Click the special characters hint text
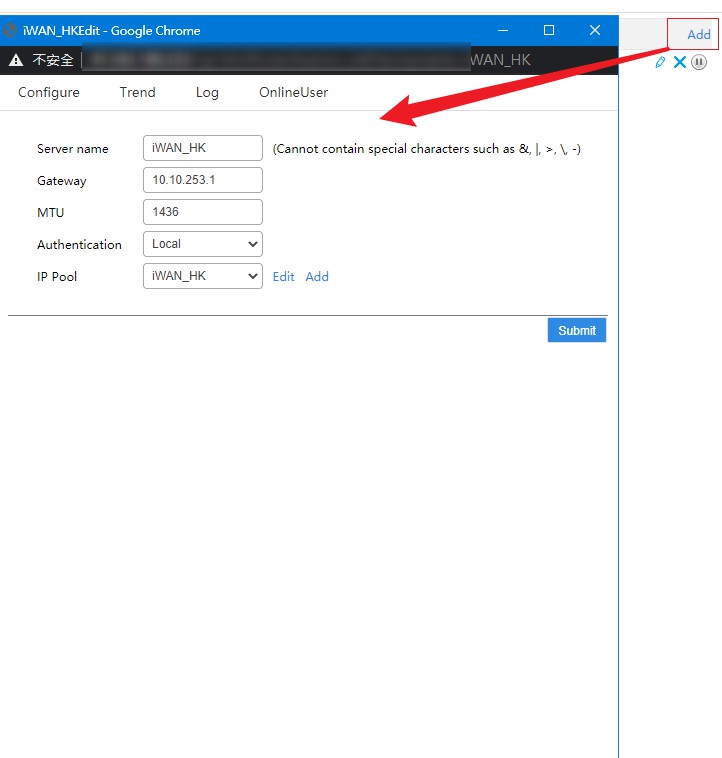Image resolution: width=722 pixels, height=758 pixels. pyautogui.click(x=427, y=149)
